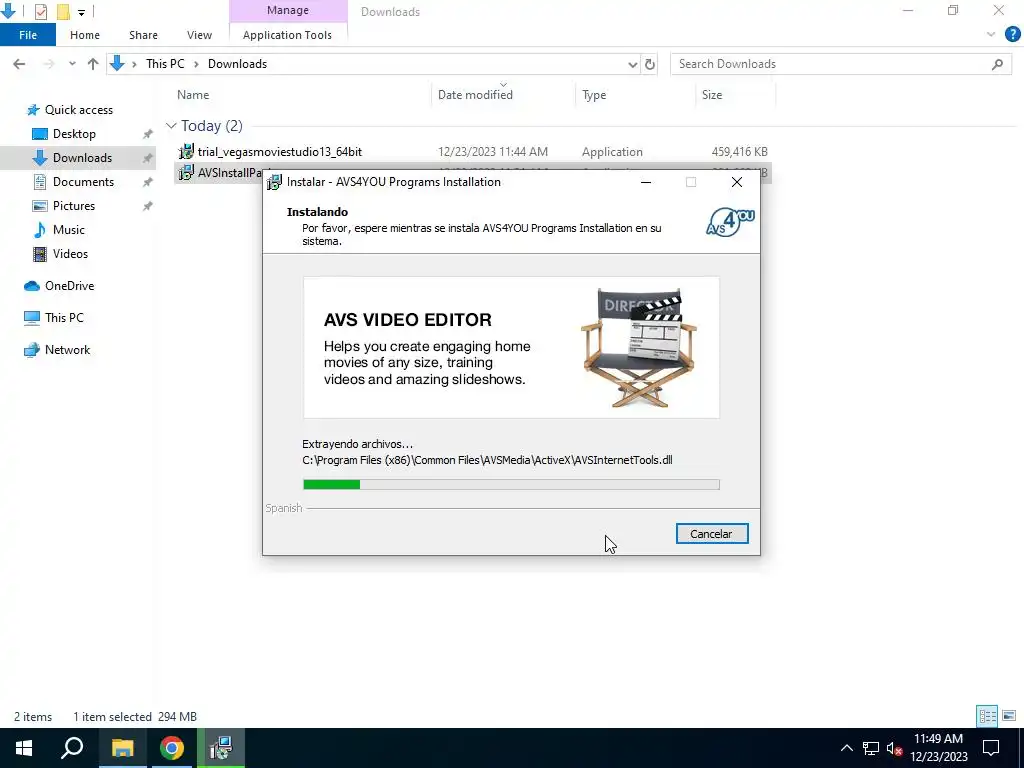The image size is (1024, 768).
Task: Open Google Chrome from the taskbar
Action: tap(172, 748)
